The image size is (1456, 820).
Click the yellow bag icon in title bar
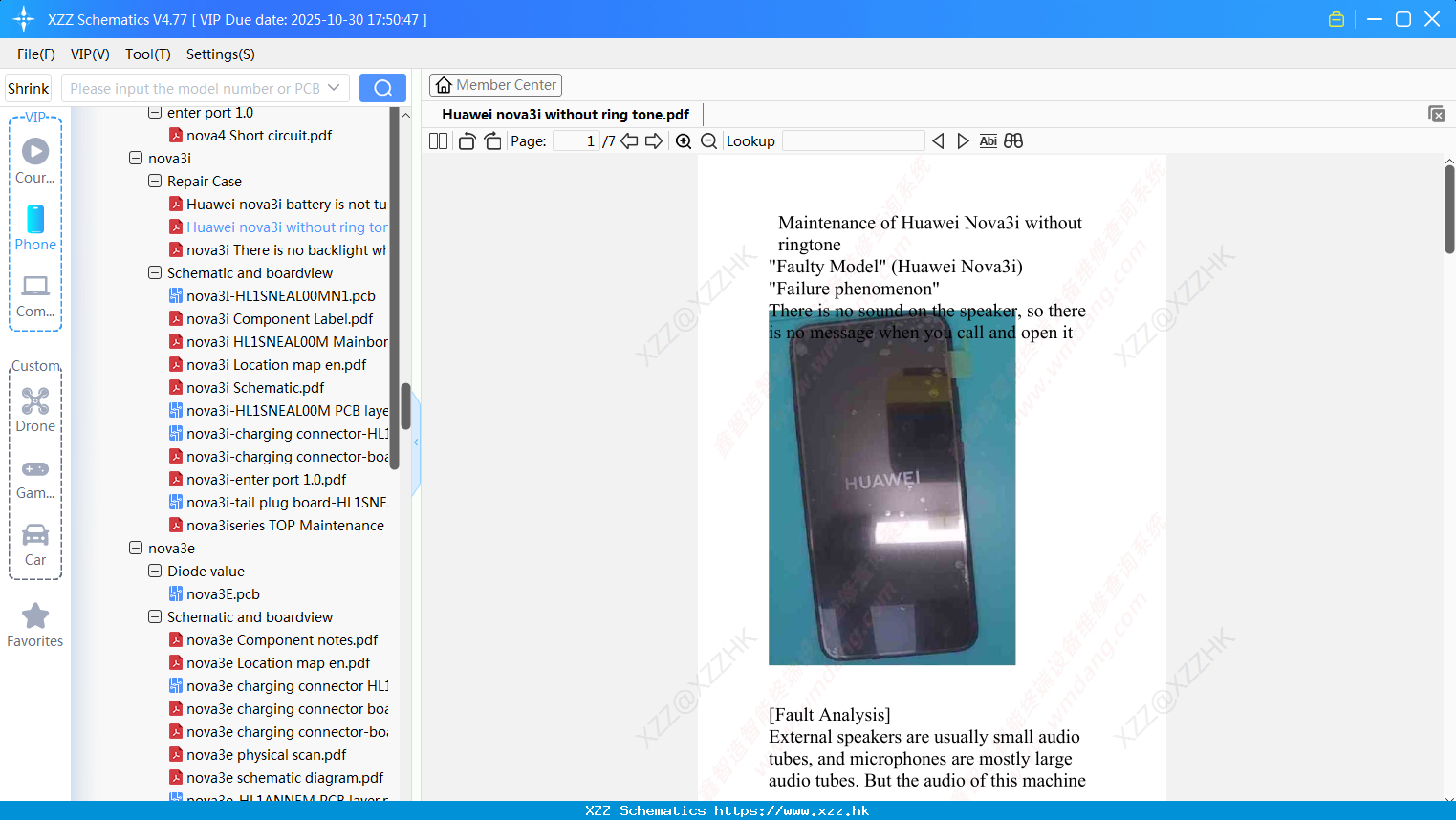1336,19
